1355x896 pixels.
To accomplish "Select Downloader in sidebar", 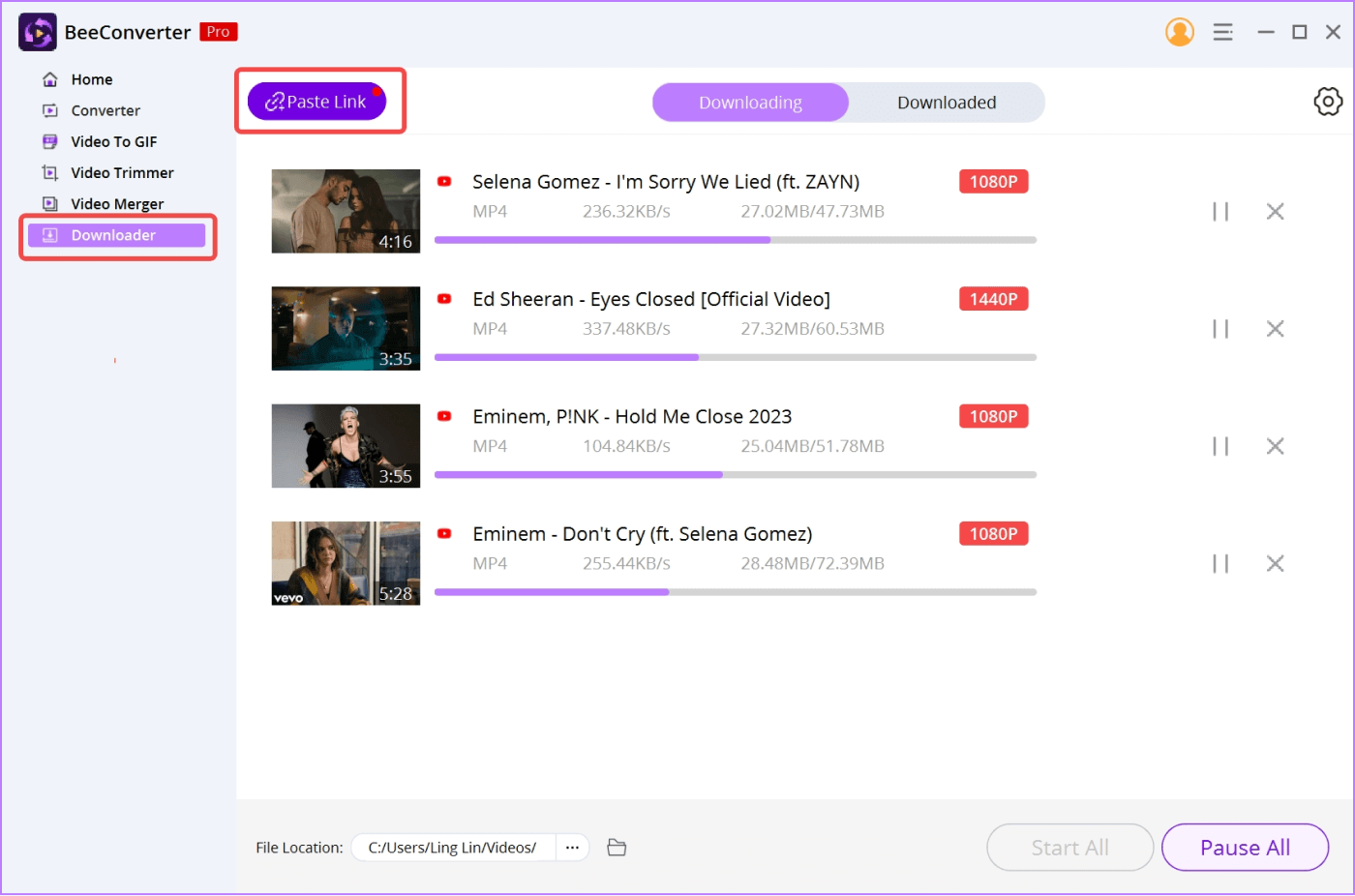I will pyautogui.click(x=116, y=235).
